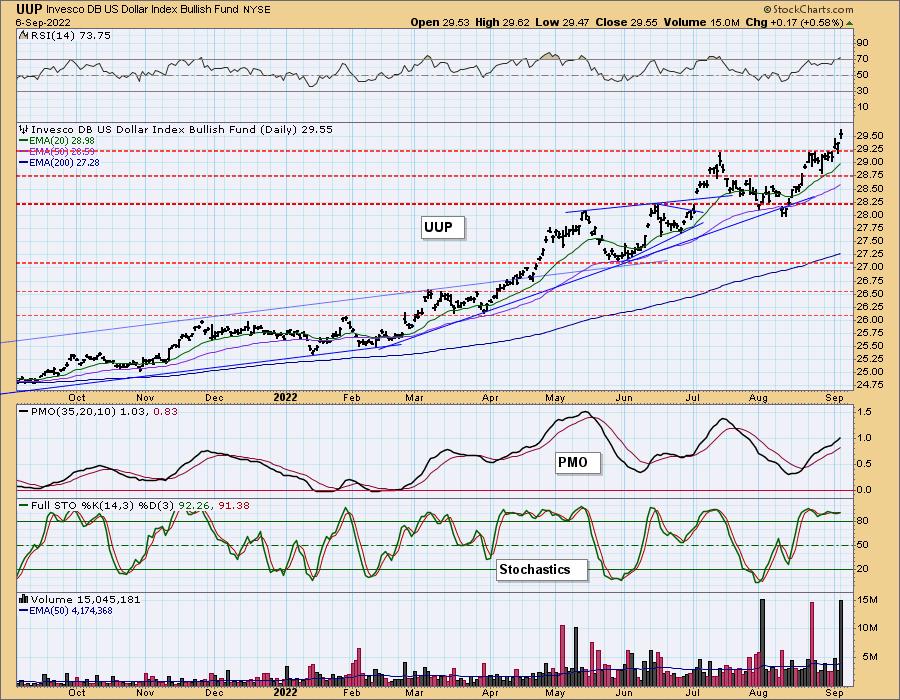Image resolution: width=900 pixels, height=700 pixels.
Task: Click the 10M volume axis label
Action: pos(868,628)
